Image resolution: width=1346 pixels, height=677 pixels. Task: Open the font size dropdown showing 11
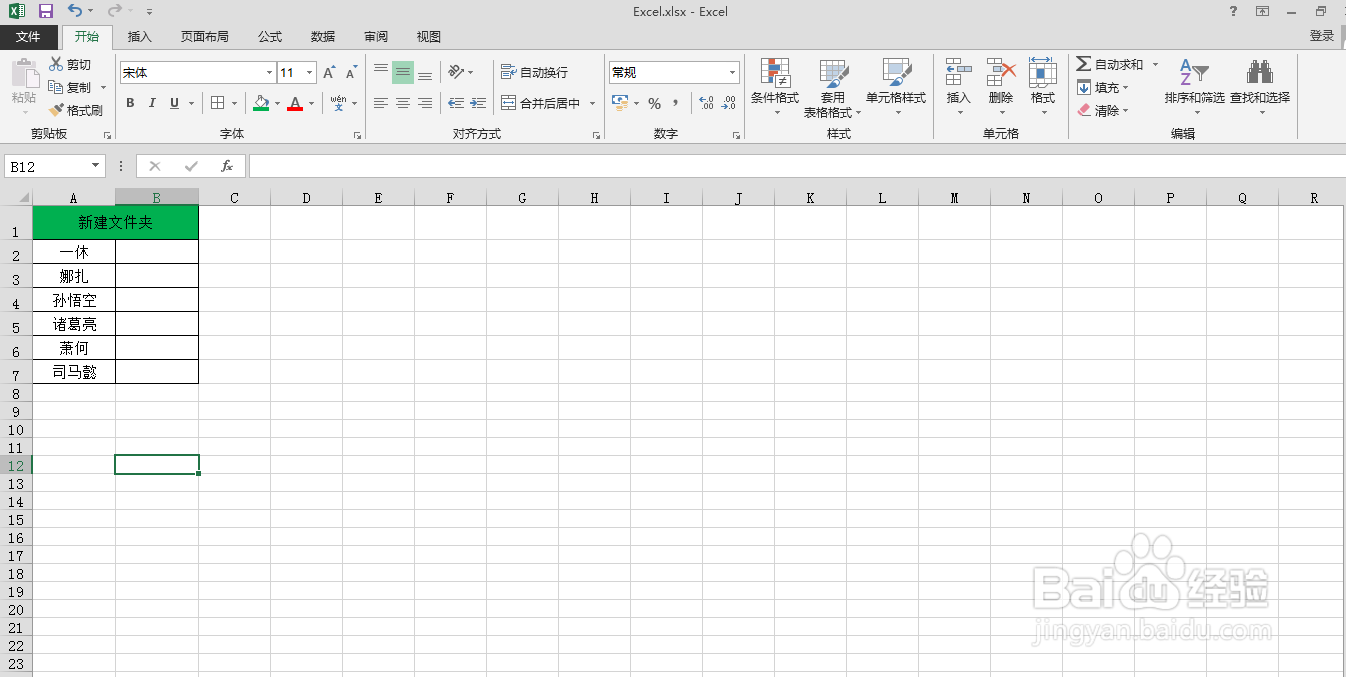310,73
